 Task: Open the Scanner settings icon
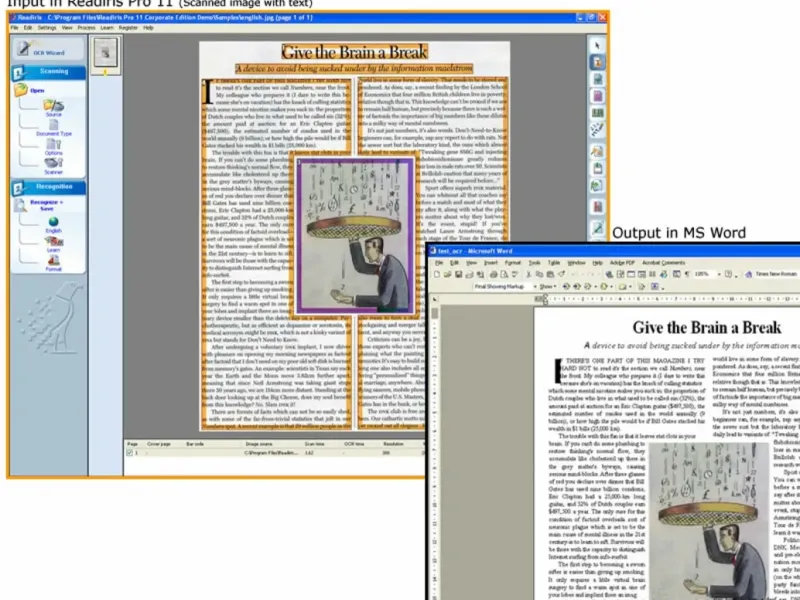point(54,165)
